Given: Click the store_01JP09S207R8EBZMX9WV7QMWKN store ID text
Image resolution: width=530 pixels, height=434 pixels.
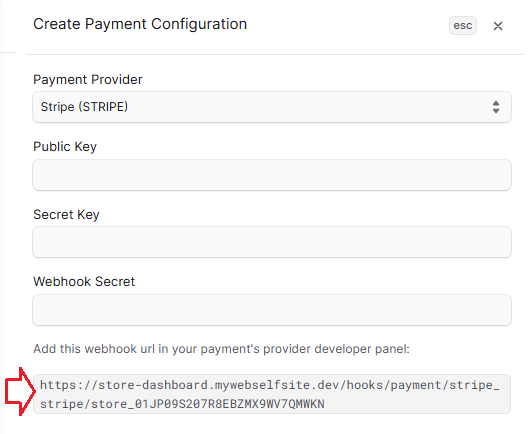Looking at the screenshot, I should coord(208,404).
